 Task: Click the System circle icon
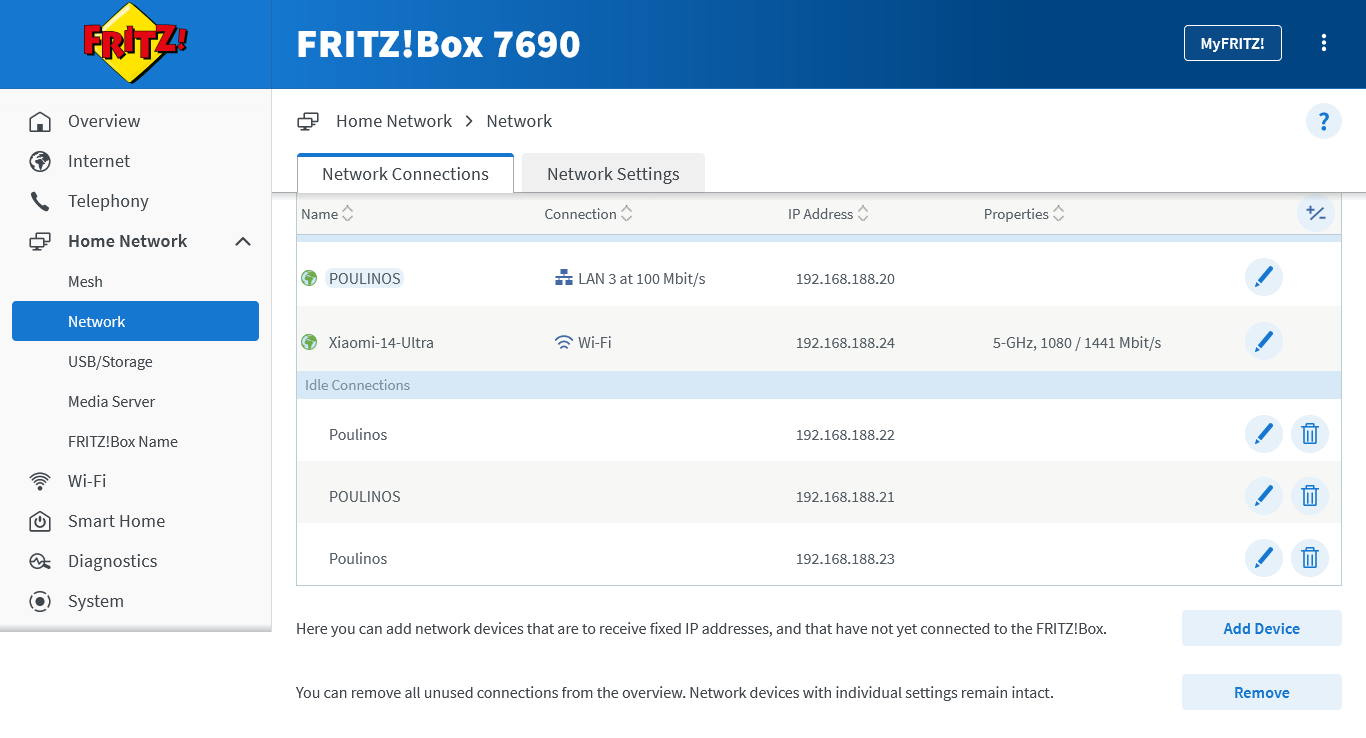tap(40, 601)
